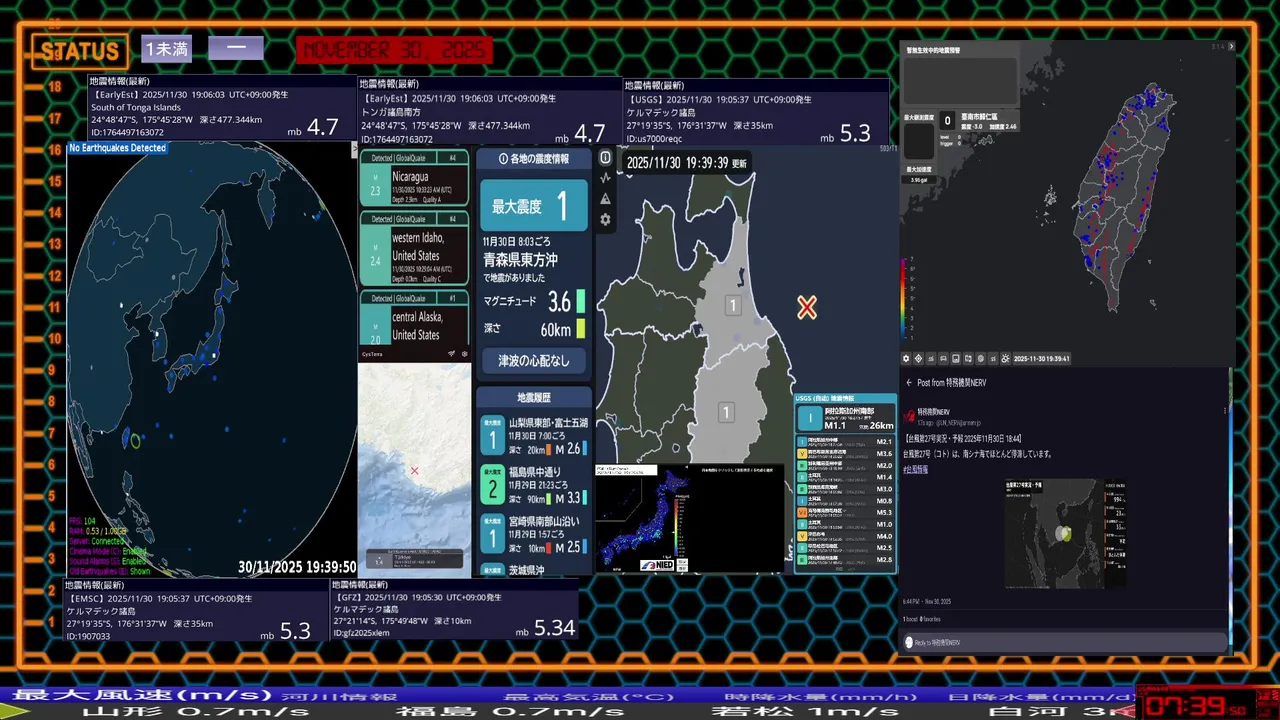Open the NIED Japan radar thumbnail
Screen dimensions: 1280x720
pos(690,518)
